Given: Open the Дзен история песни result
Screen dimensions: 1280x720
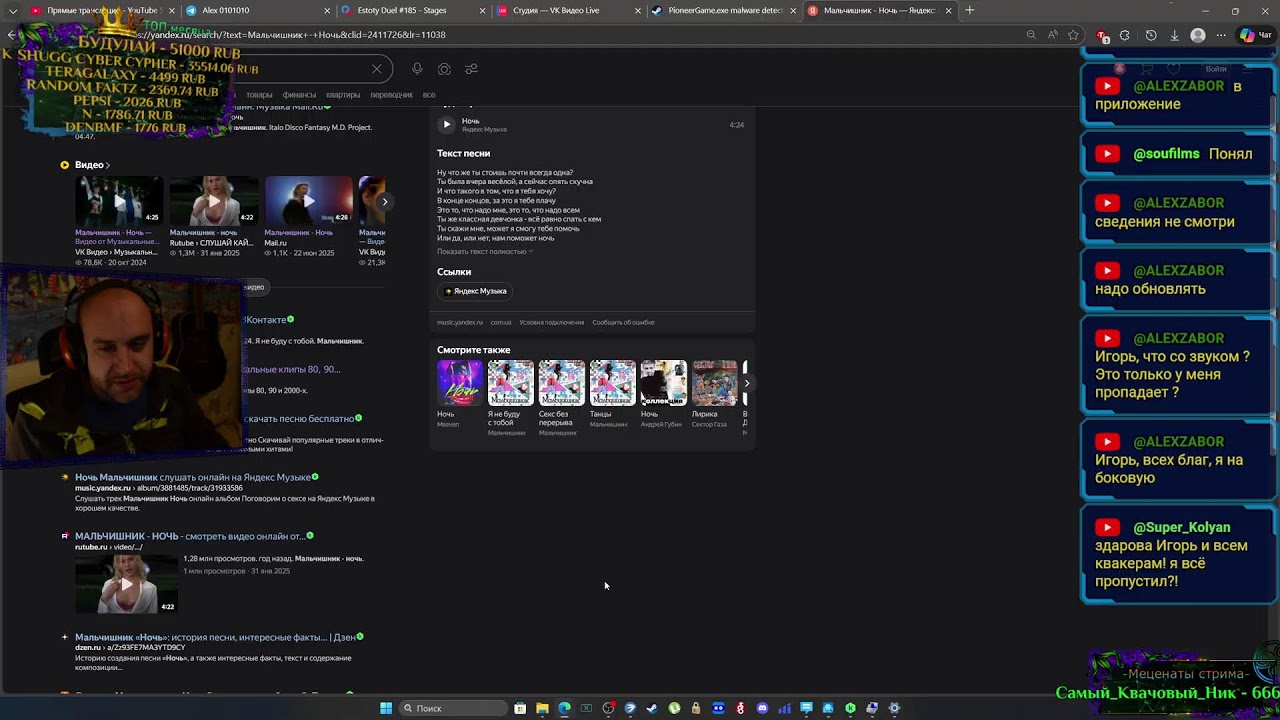Looking at the screenshot, I should [215, 637].
